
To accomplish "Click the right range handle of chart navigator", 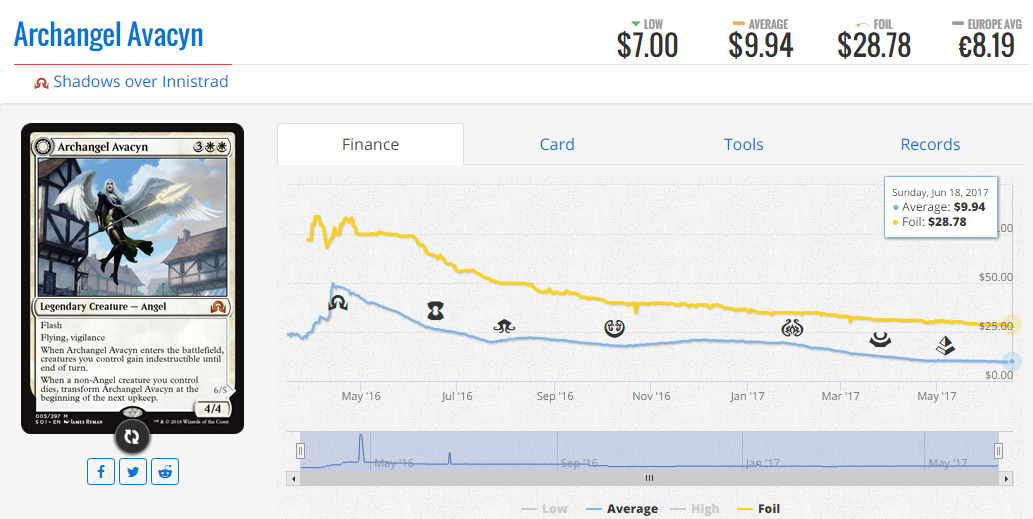I will pos(998,451).
